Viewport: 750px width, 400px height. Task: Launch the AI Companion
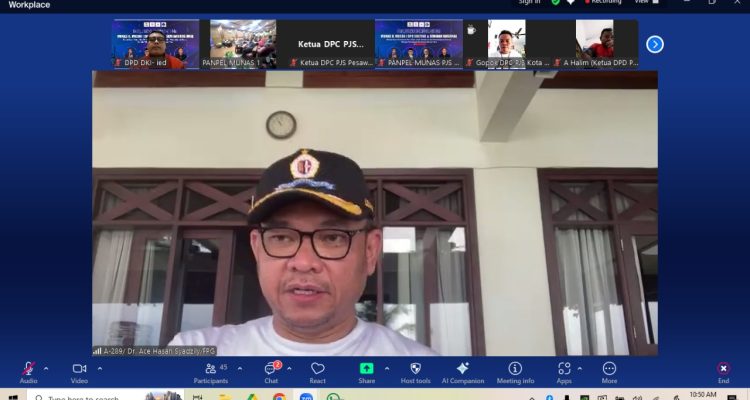pos(463,370)
